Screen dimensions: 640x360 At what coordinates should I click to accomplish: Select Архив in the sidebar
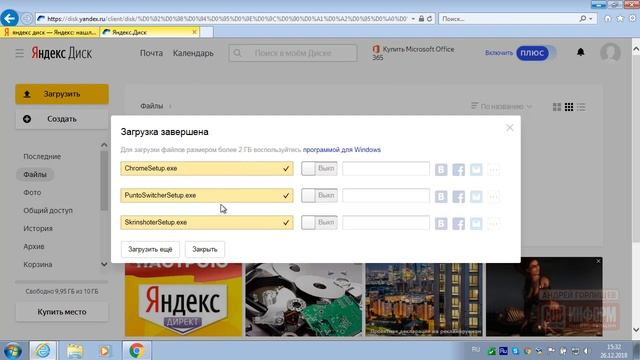pyautogui.click(x=34, y=246)
